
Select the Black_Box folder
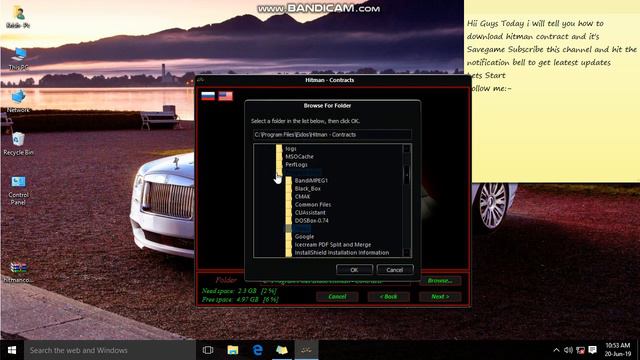tap(308, 189)
